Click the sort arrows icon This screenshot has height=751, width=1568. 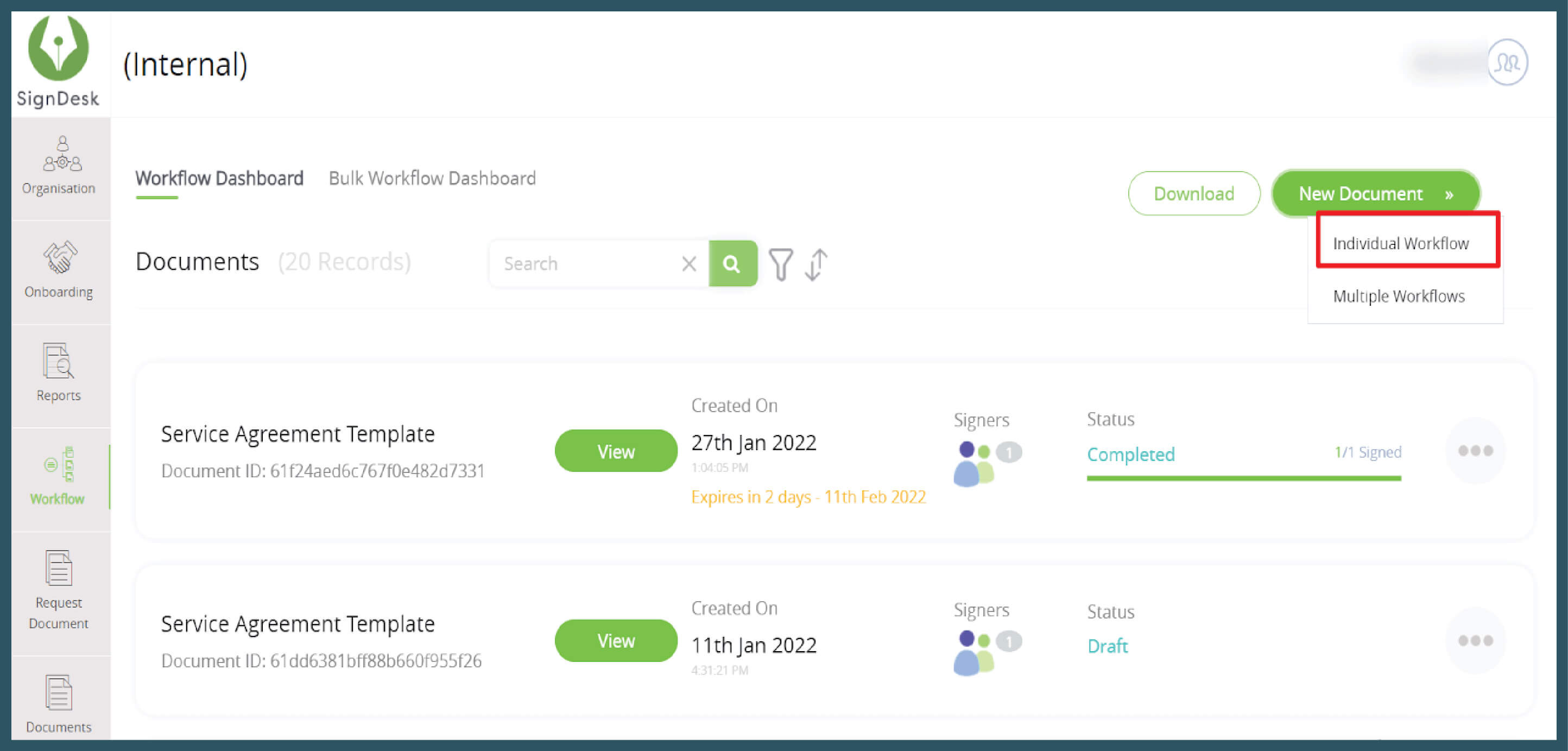[x=815, y=264]
